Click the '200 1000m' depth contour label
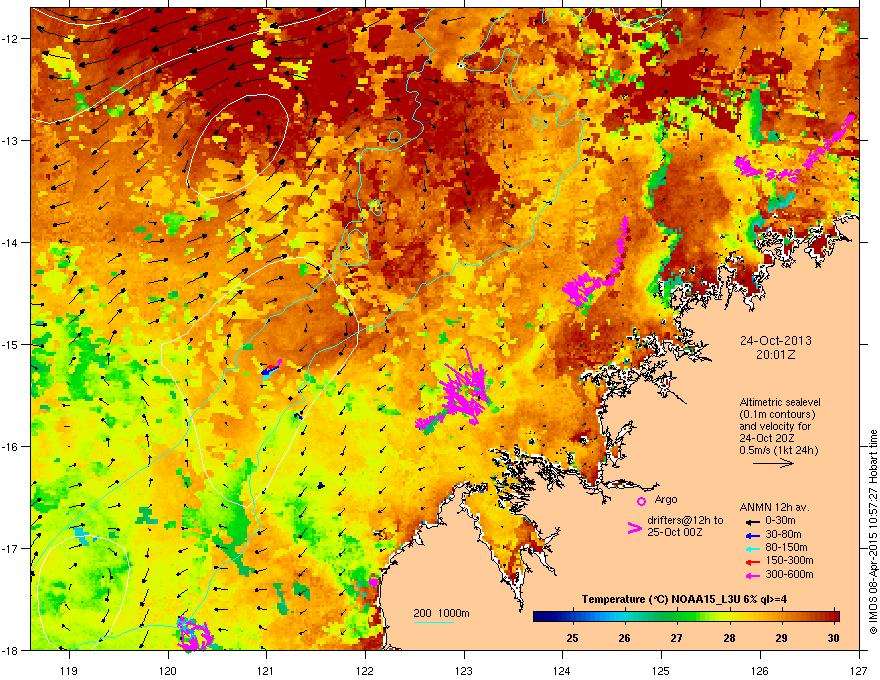This screenshot has width=880, height=680. (x=442, y=613)
